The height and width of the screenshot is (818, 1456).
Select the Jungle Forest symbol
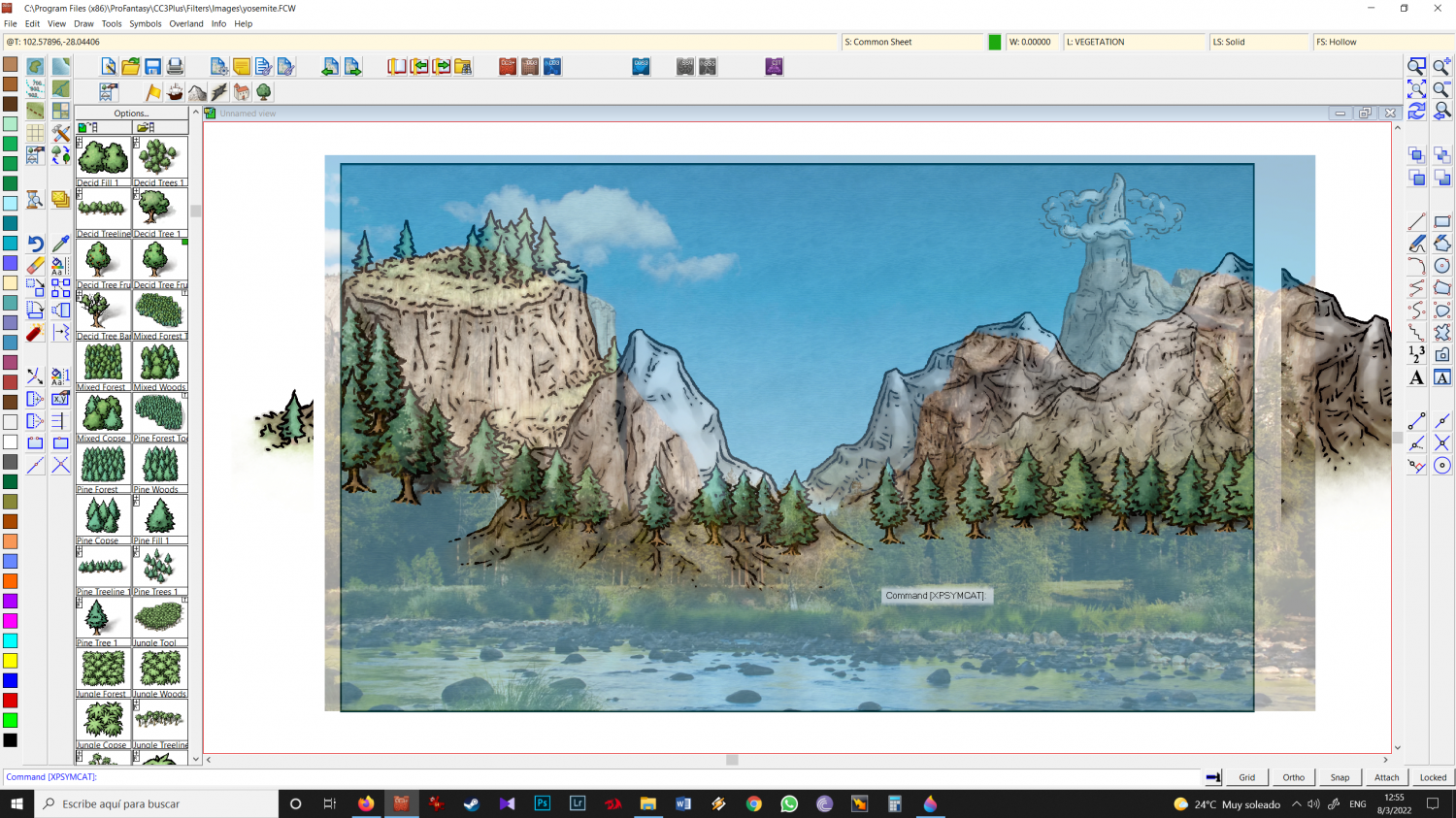click(103, 673)
